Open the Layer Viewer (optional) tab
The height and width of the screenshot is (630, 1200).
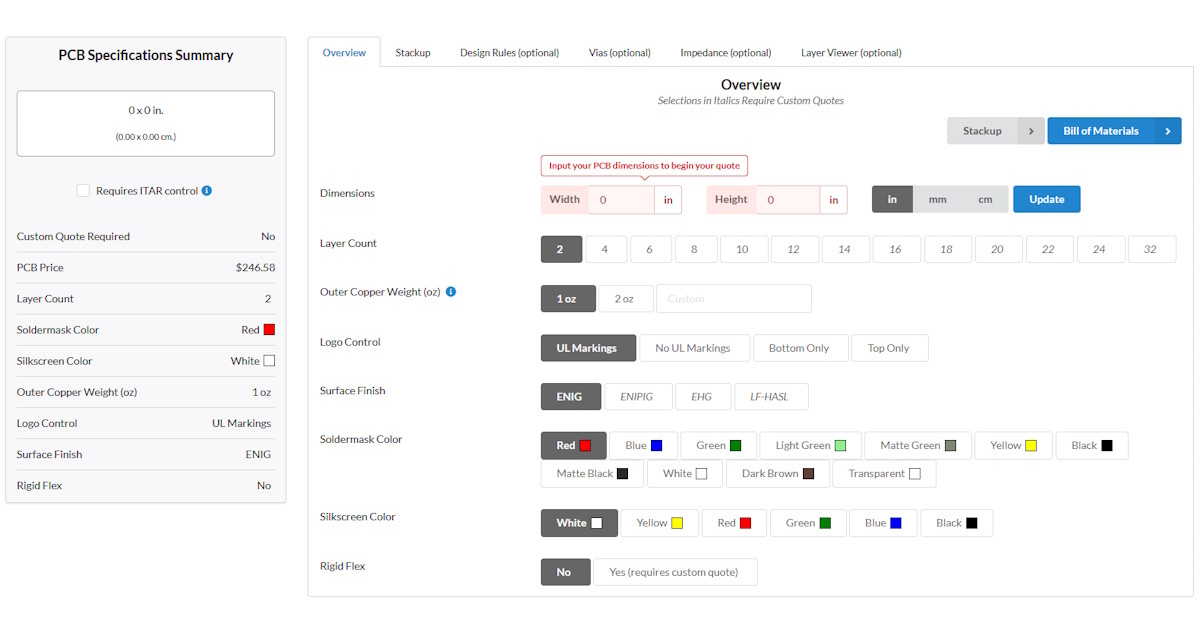(x=851, y=52)
